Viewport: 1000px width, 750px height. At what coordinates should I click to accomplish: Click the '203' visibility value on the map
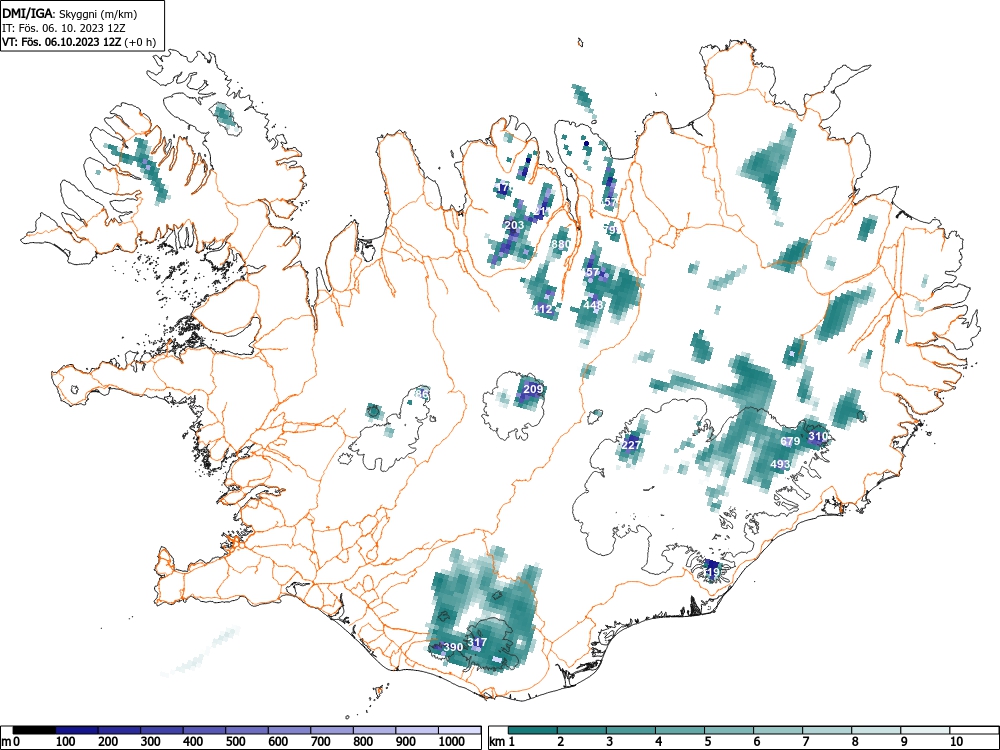pyautogui.click(x=514, y=225)
